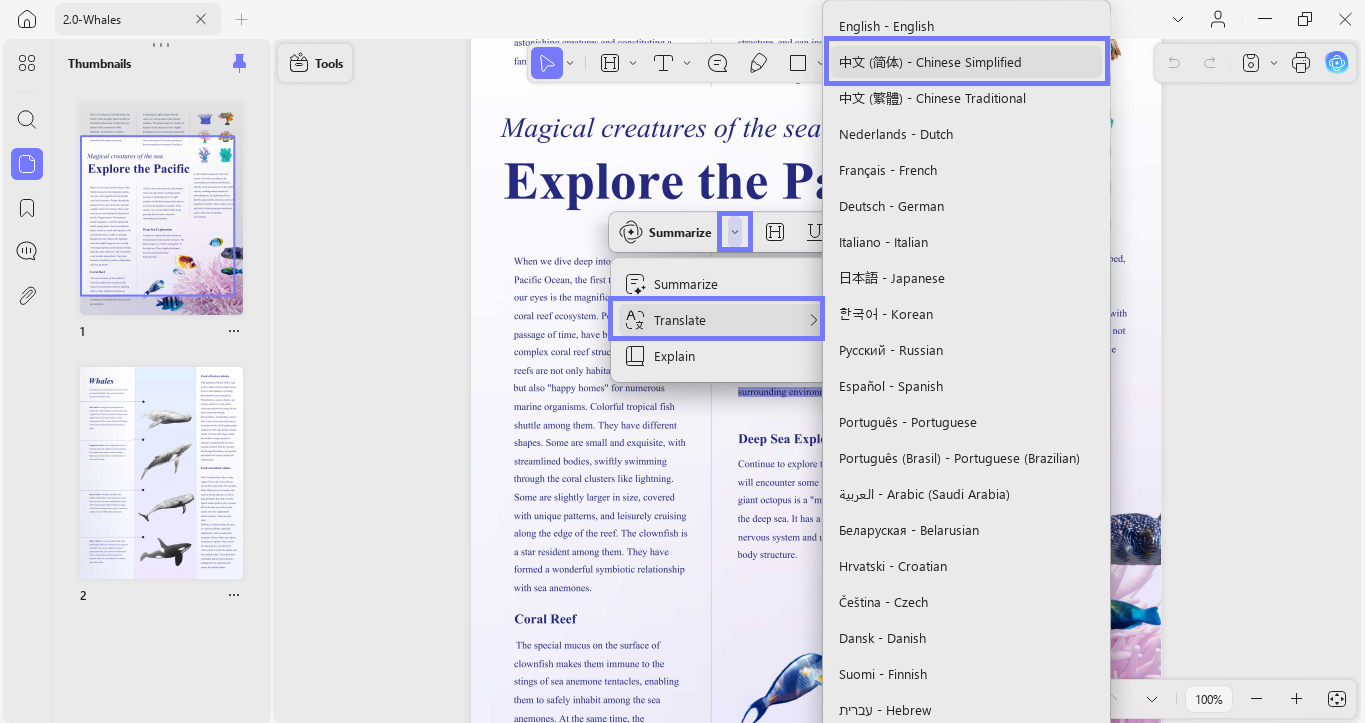Click the Explain option

coord(675,356)
